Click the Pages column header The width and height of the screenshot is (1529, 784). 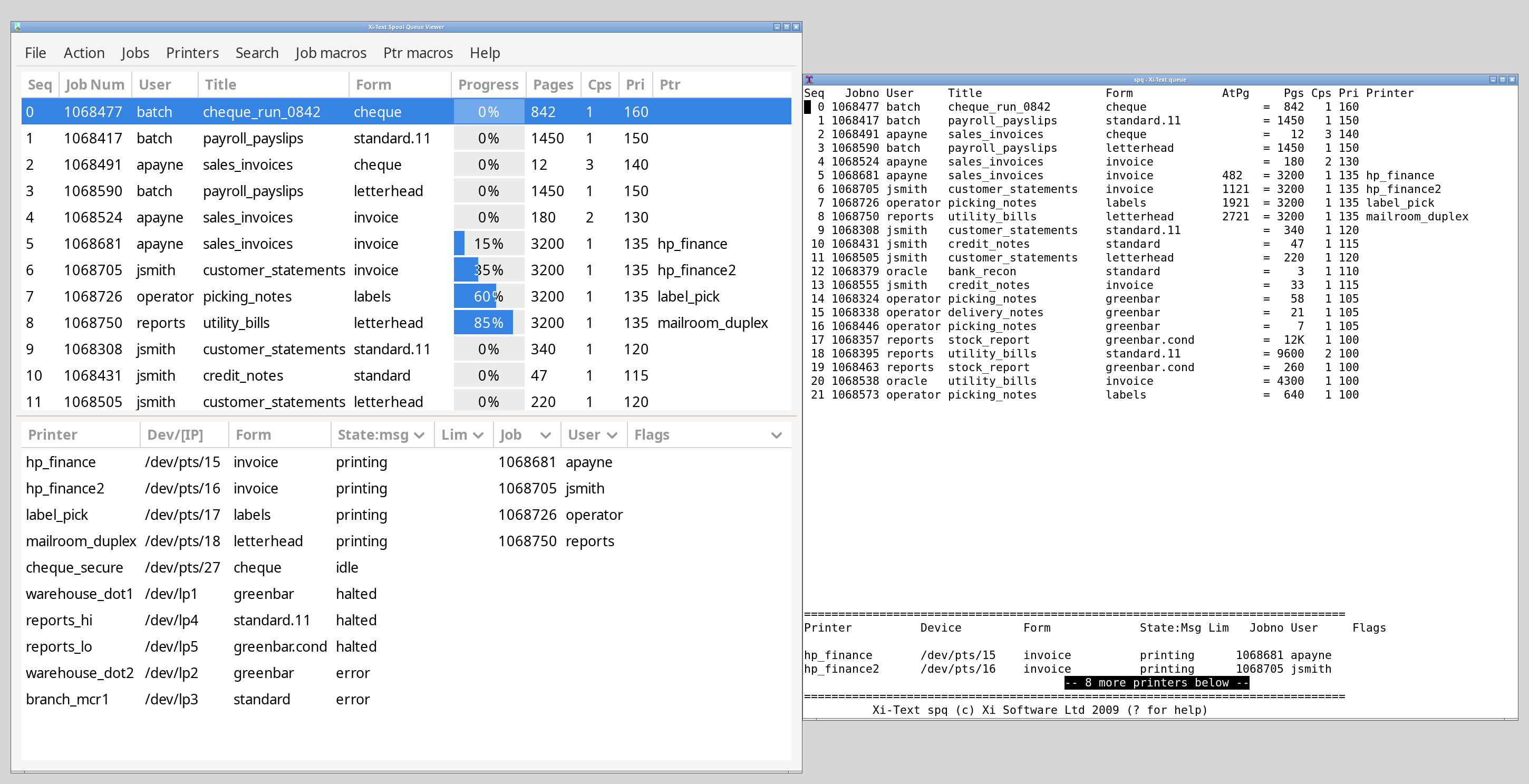point(553,85)
